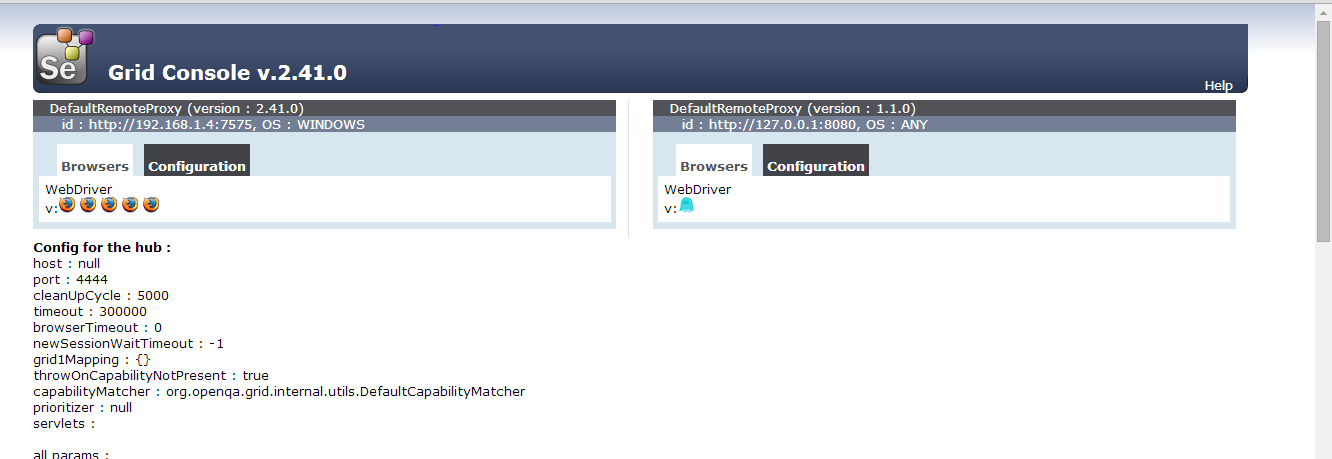
Task: Click 'DefaultRemoteProxy (version : 2.41.0)' header
Action: (x=176, y=108)
